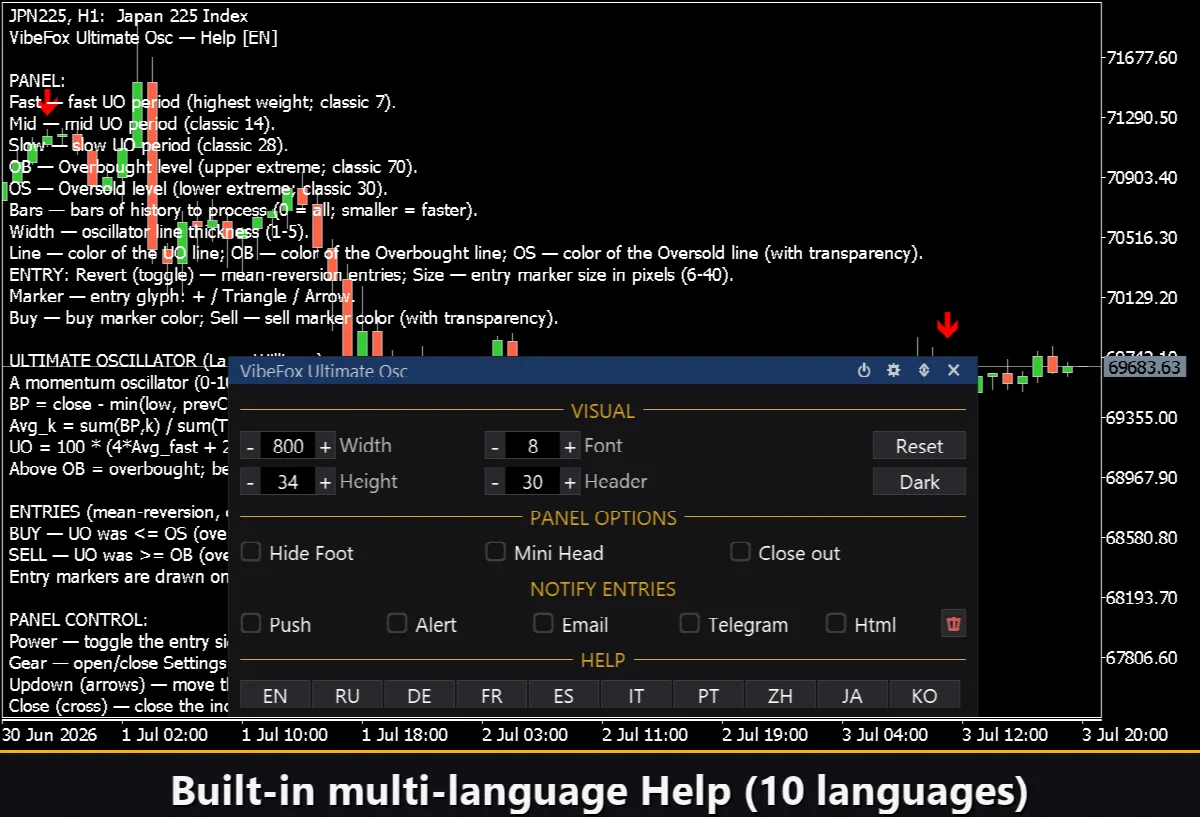The height and width of the screenshot is (817, 1200).
Task: Click the Font value field showing 8
Action: pyautogui.click(x=533, y=446)
